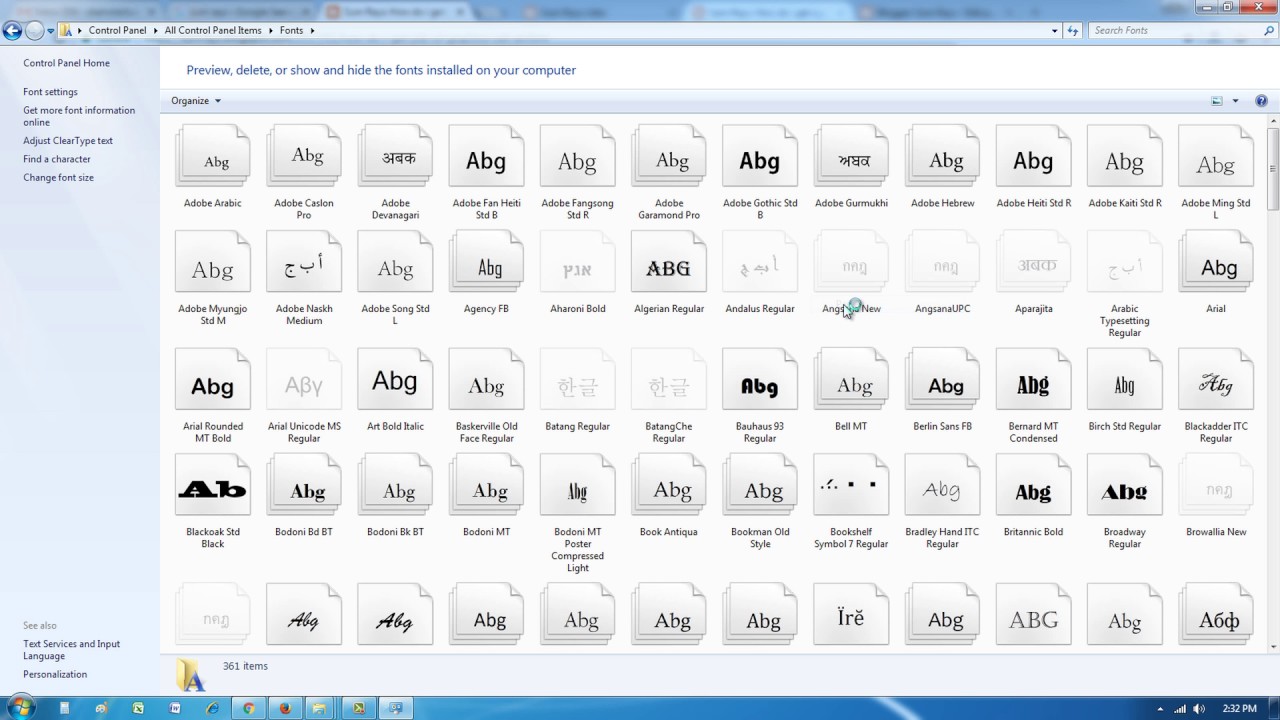The width and height of the screenshot is (1280, 720).
Task: Open Control Panel Home link
Action: (x=67, y=63)
